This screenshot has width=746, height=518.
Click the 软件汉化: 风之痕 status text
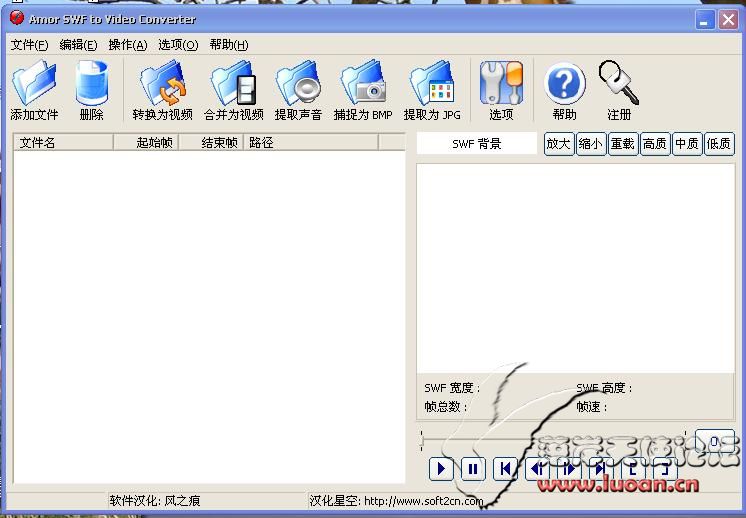(155, 501)
